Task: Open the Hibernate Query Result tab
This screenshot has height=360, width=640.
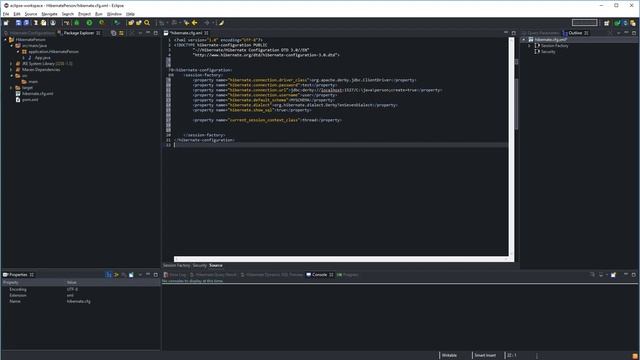Action: click(x=213, y=275)
